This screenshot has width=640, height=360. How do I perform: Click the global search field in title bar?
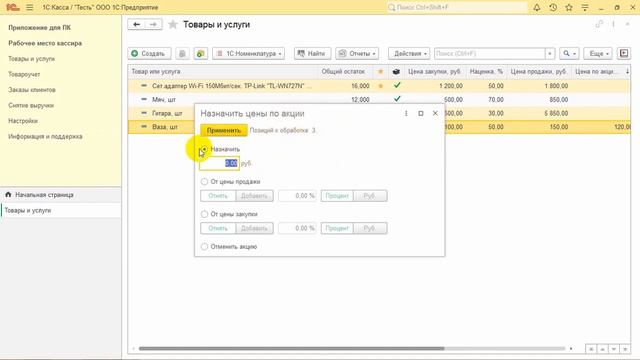tap(456, 7)
